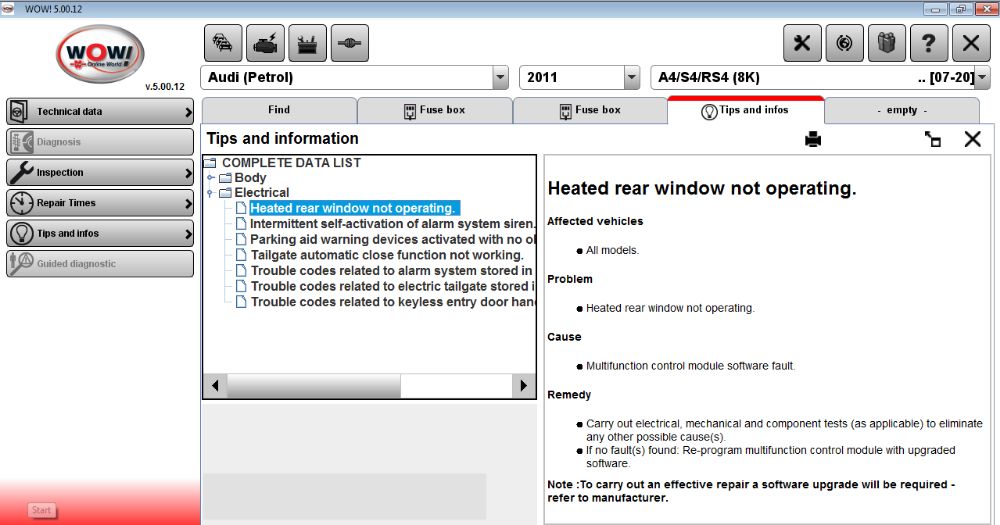Click the large X exit icon in toolbar

971,43
